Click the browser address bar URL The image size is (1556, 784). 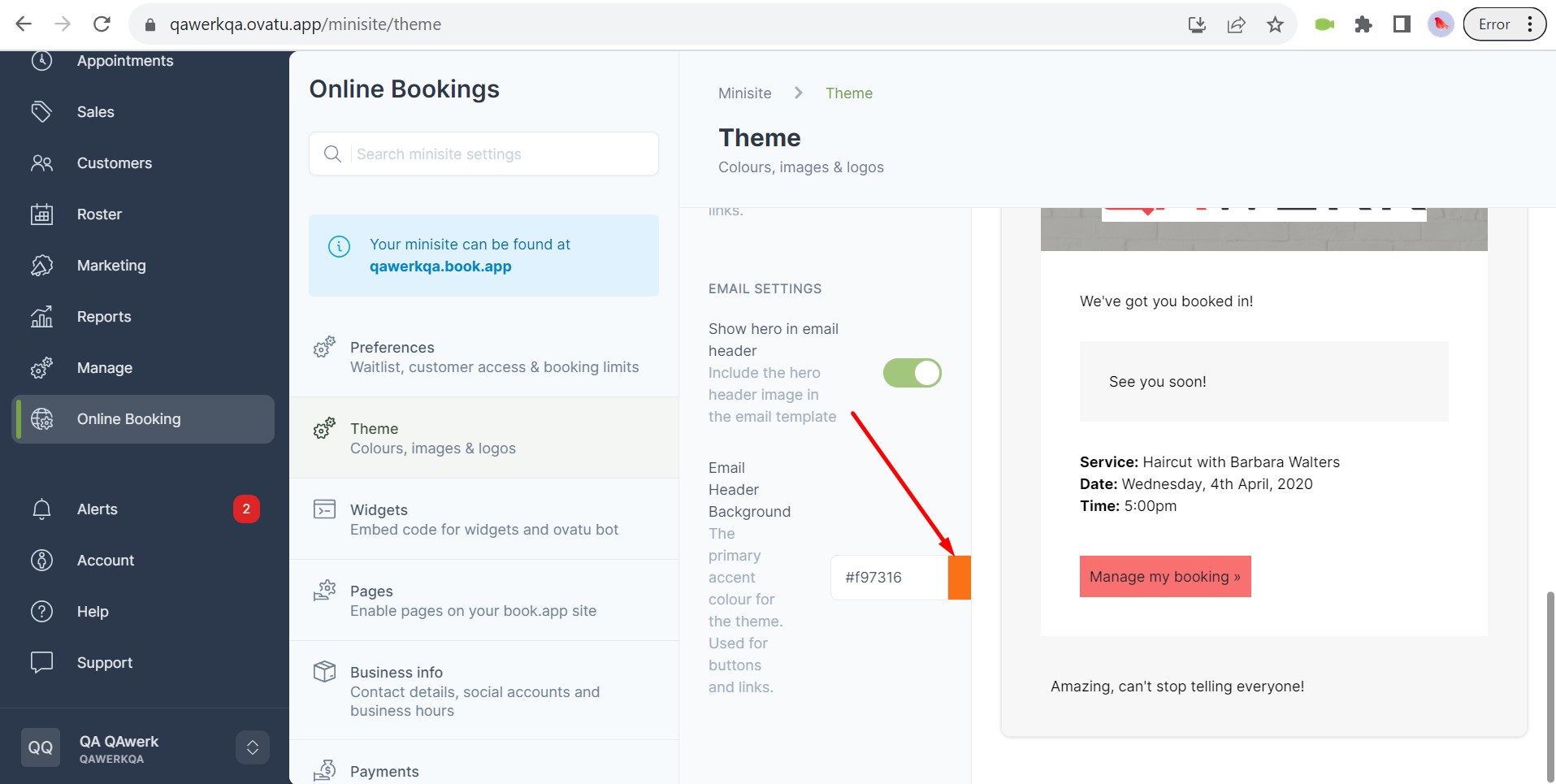click(306, 24)
